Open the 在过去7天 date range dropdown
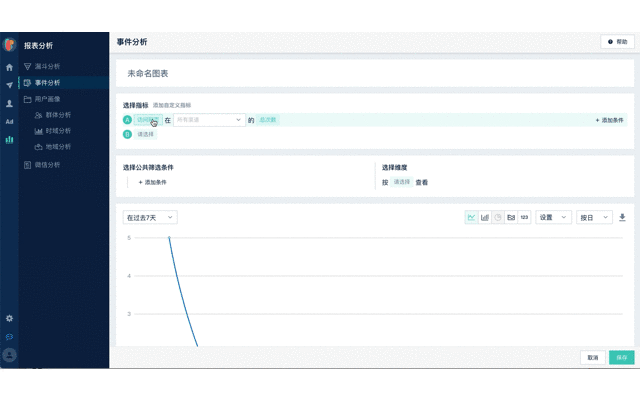Screen dimensions: 640x400 (150, 217)
